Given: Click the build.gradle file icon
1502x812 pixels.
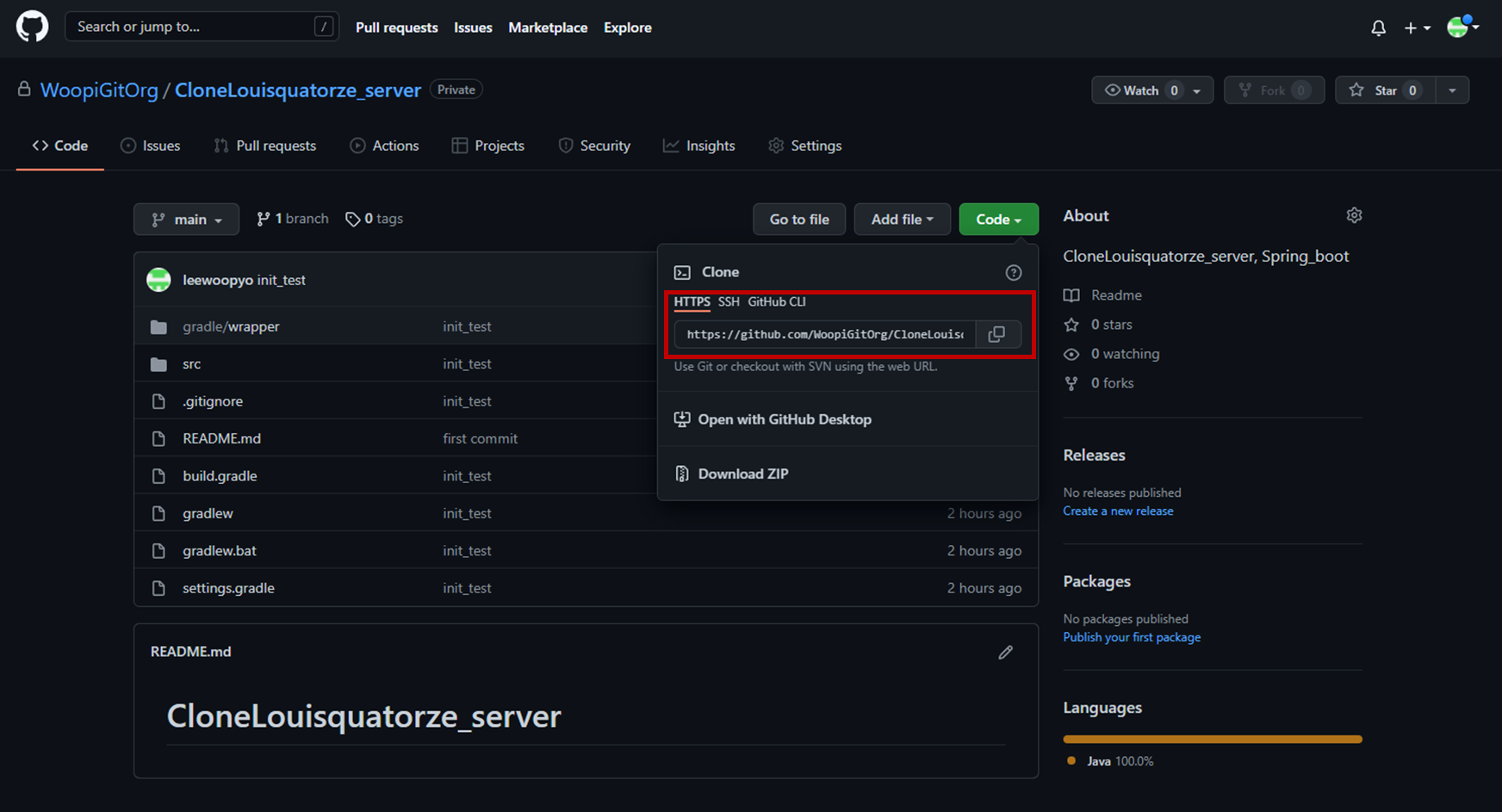Looking at the screenshot, I should click(158, 476).
